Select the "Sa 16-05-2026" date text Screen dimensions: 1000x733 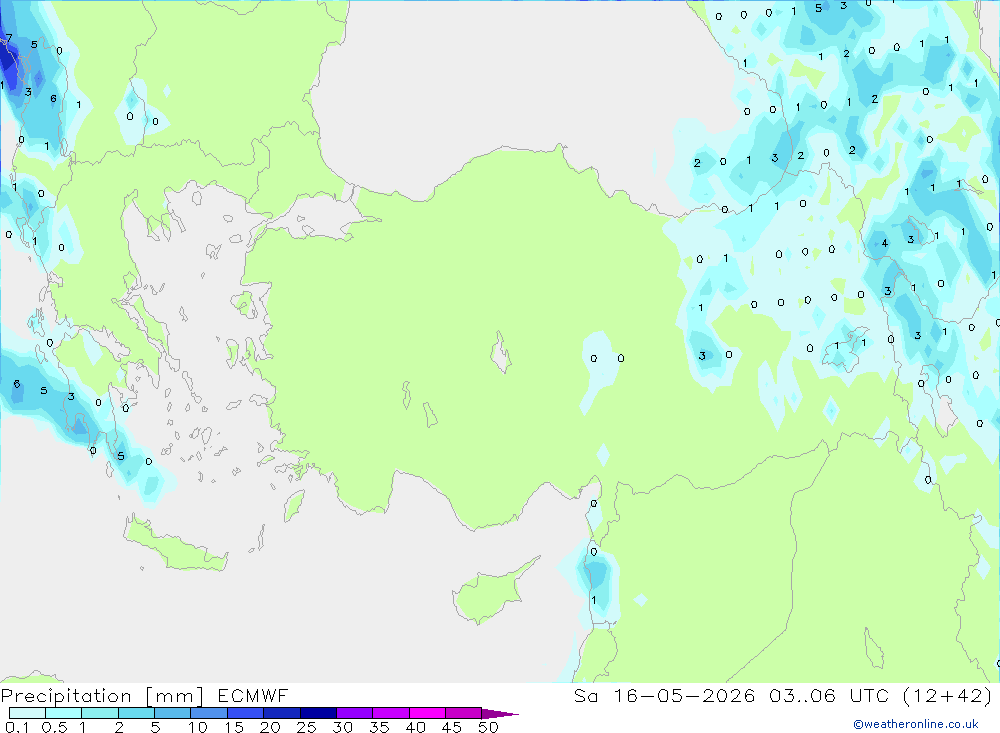664,696
